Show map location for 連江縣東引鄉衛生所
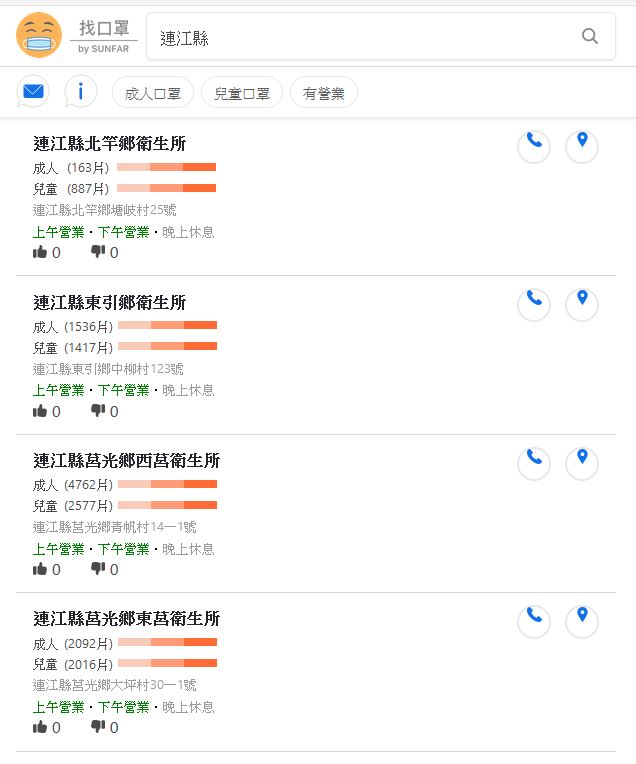This screenshot has width=636, height=764. pyautogui.click(x=582, y=303)
